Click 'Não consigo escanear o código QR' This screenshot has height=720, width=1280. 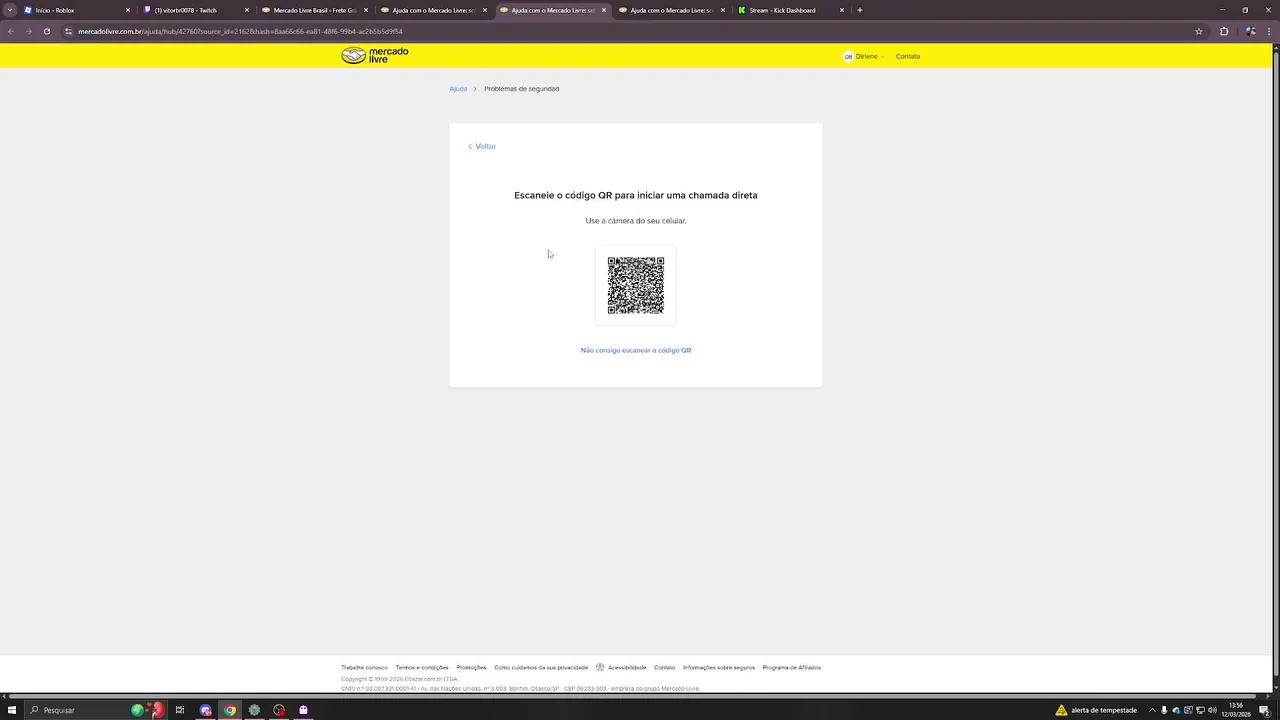(x=636, y=350)
